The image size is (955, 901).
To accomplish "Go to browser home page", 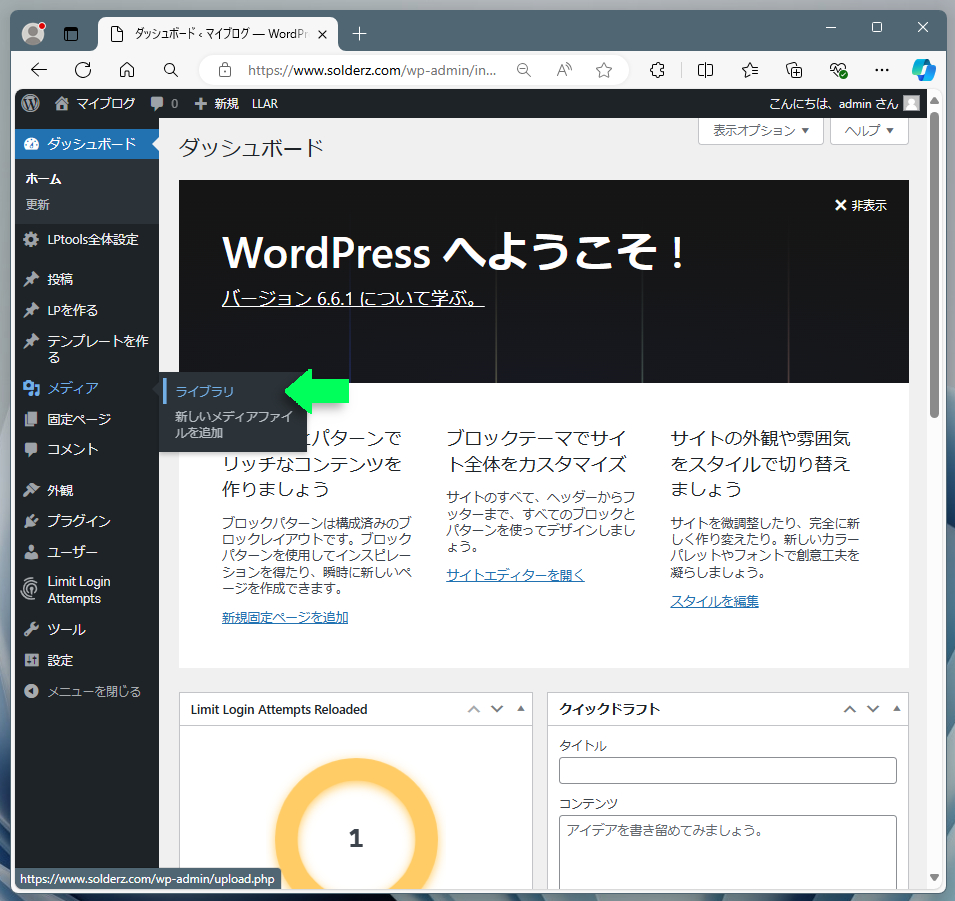I will pyautogui.click(x=127, y=70).
